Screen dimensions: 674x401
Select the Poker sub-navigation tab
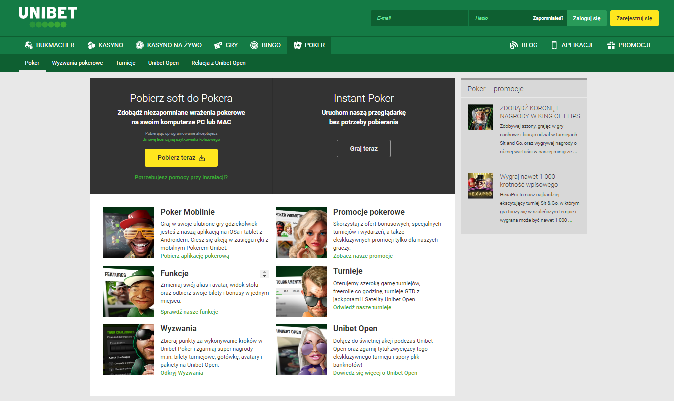point(32,63)
